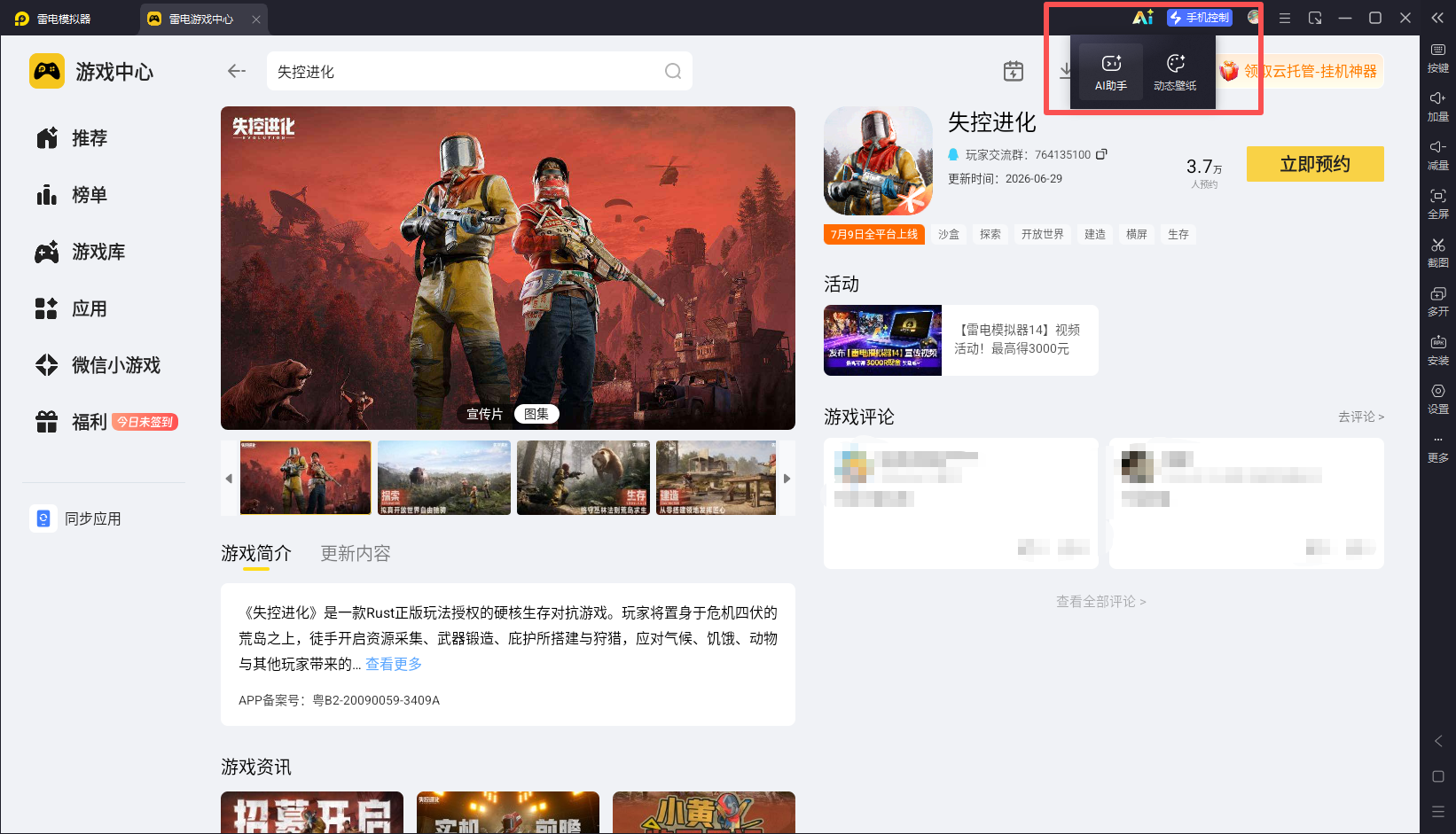Click the AI sparkle icon in title bar
The image size is (1456, 834).
click(1143, 17)
